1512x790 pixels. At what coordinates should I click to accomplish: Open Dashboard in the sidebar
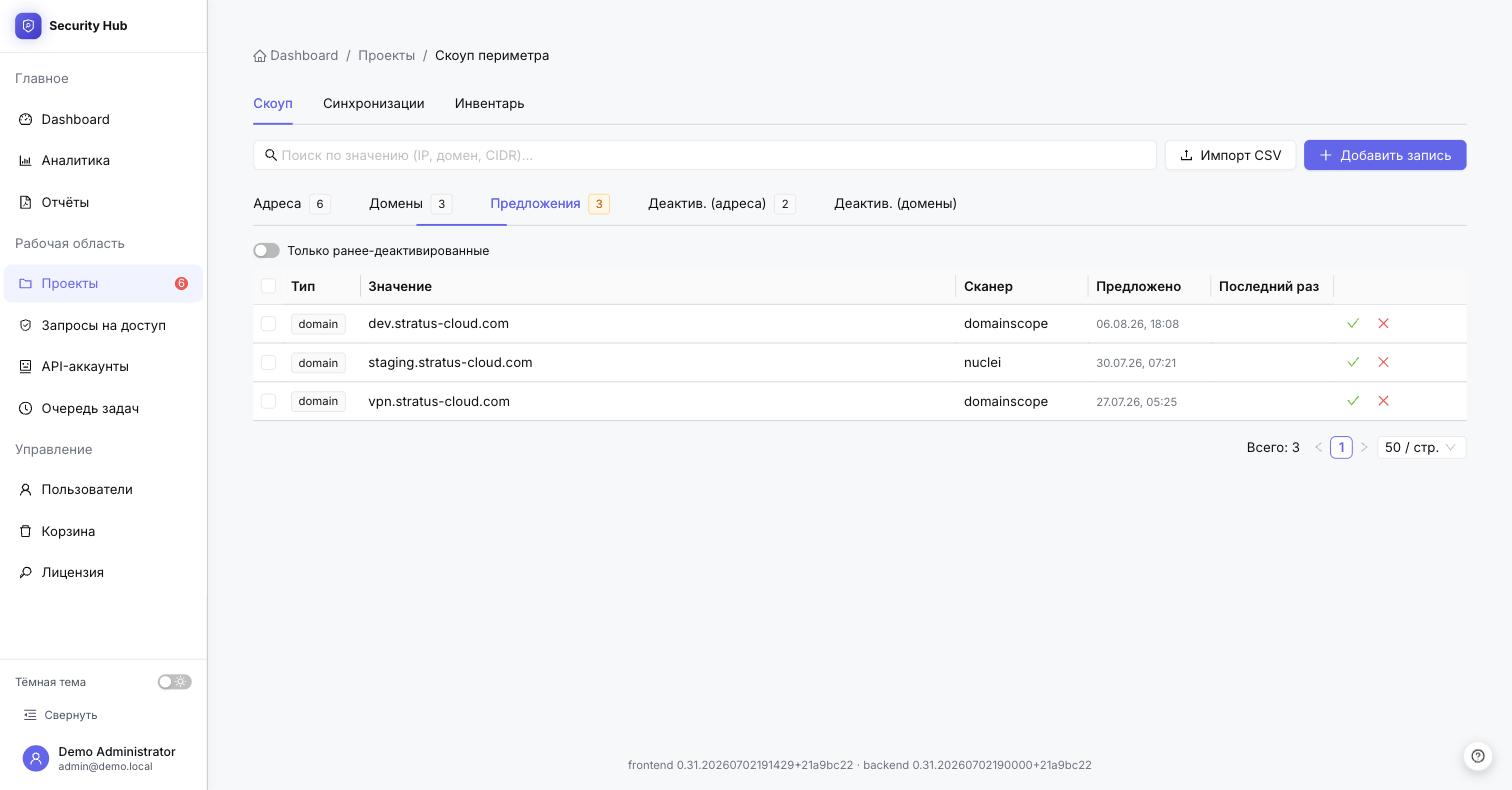pos(104,120)
